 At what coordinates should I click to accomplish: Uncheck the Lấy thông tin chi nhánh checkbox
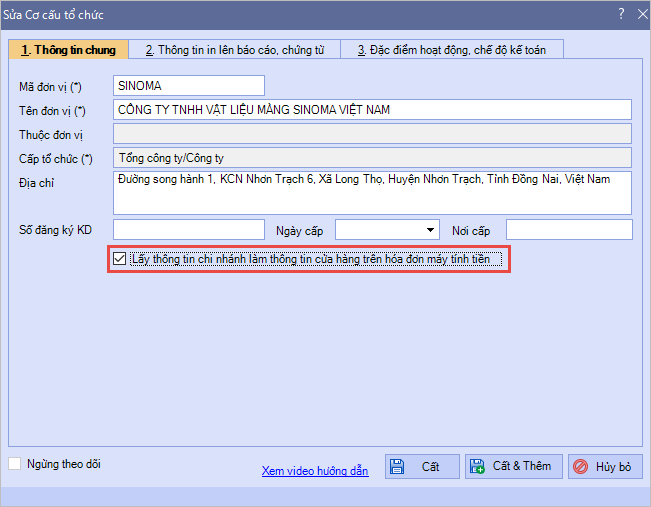click(120, 259)
